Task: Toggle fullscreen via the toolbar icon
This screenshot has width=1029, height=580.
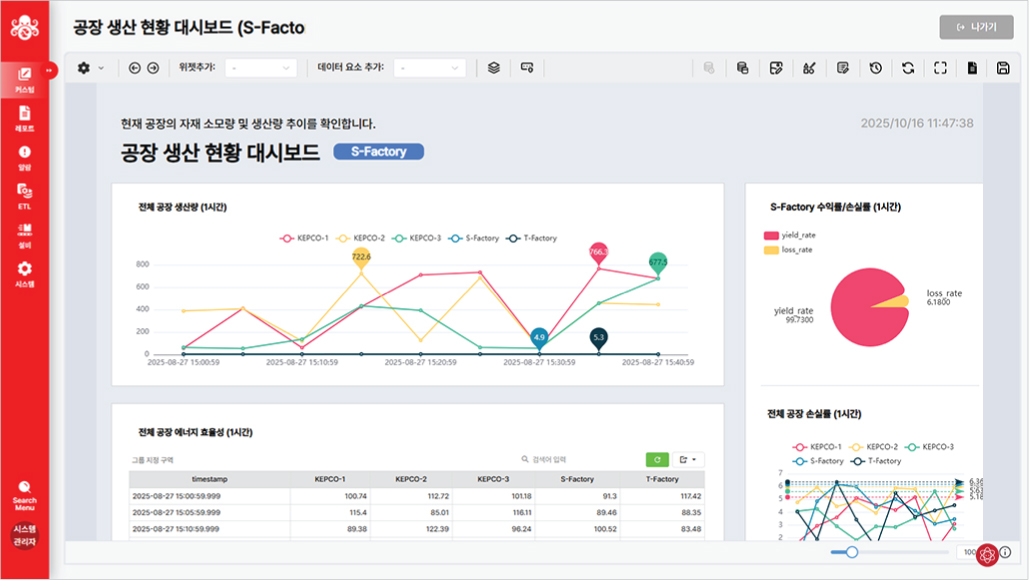Action: tap(940, 68)
